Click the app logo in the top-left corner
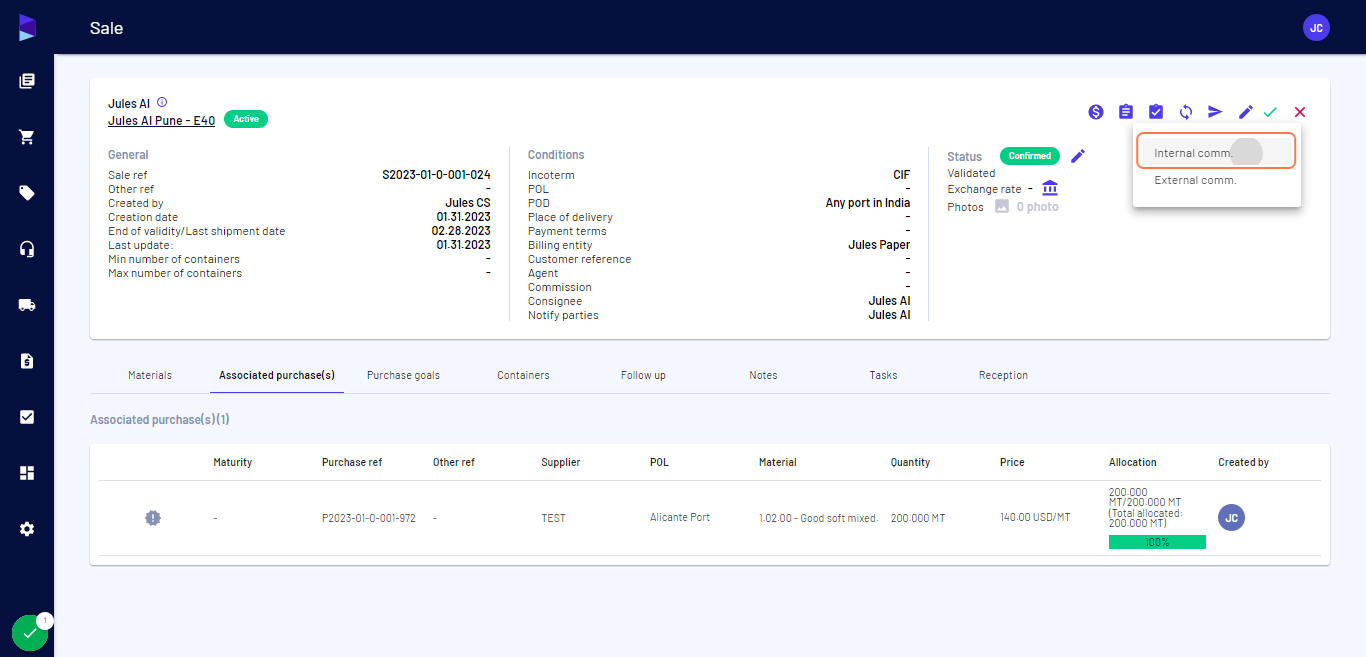Viewport: 1366px width, 657px height. point(27,28)
